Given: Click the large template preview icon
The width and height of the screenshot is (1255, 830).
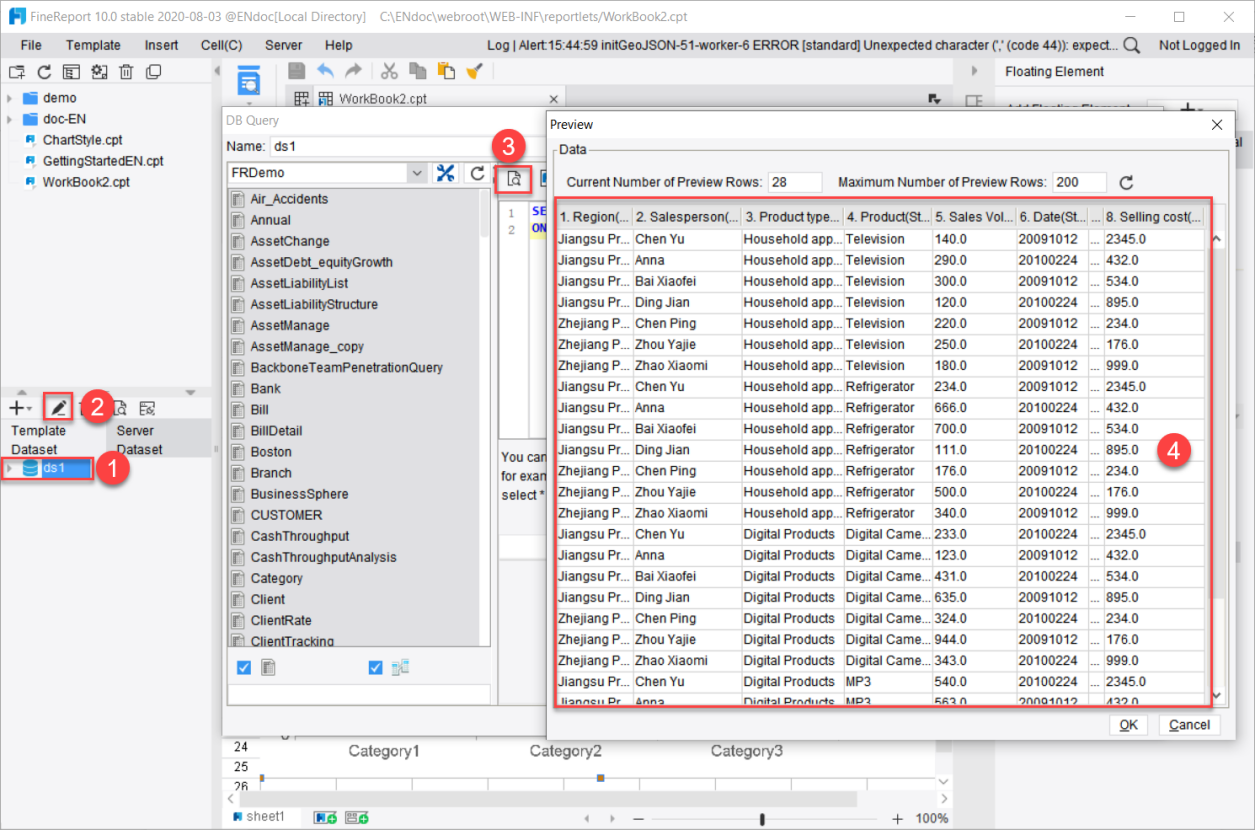Looking at the screenshot, I should (x=248, y=81).
